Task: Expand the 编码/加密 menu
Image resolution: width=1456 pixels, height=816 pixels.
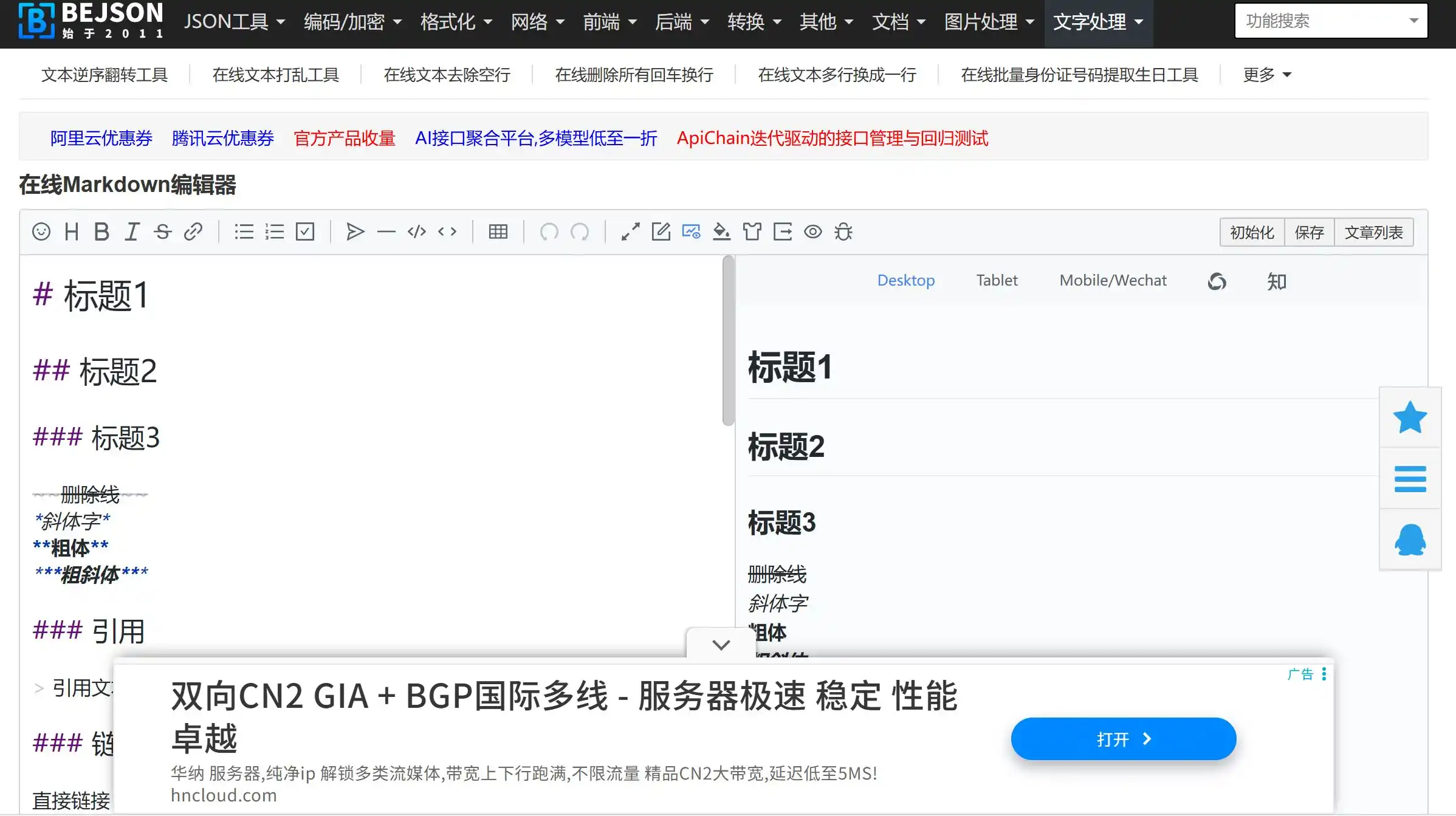Action: (352, 22)
